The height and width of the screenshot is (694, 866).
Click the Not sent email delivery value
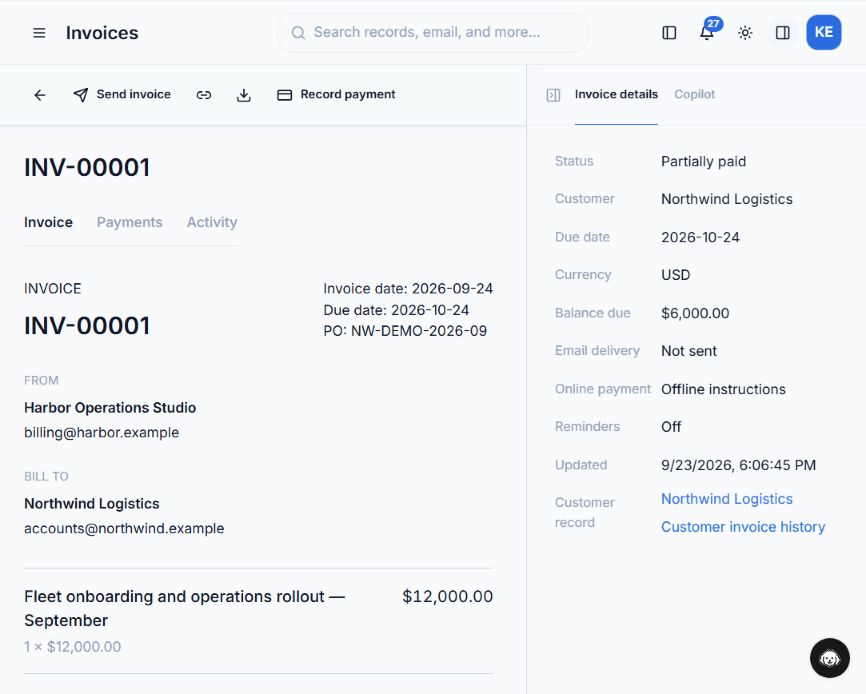(689, 351)
